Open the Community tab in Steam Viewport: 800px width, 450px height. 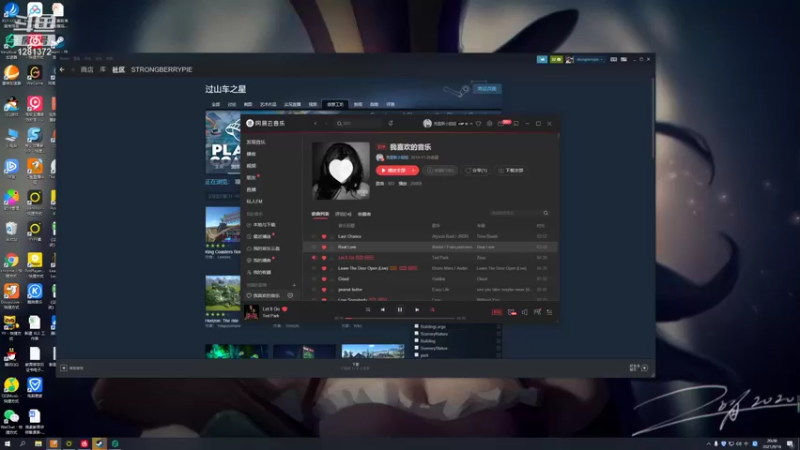tap(118, 69)
